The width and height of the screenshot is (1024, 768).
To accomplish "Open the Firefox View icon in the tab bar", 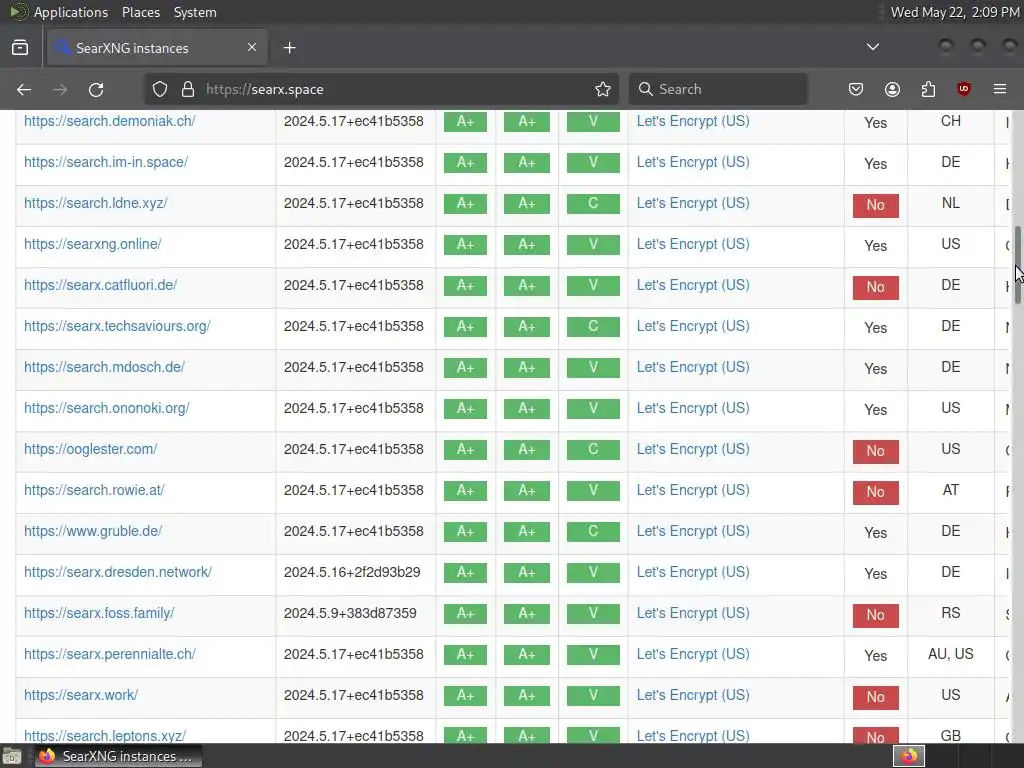I will click(20, 48).
